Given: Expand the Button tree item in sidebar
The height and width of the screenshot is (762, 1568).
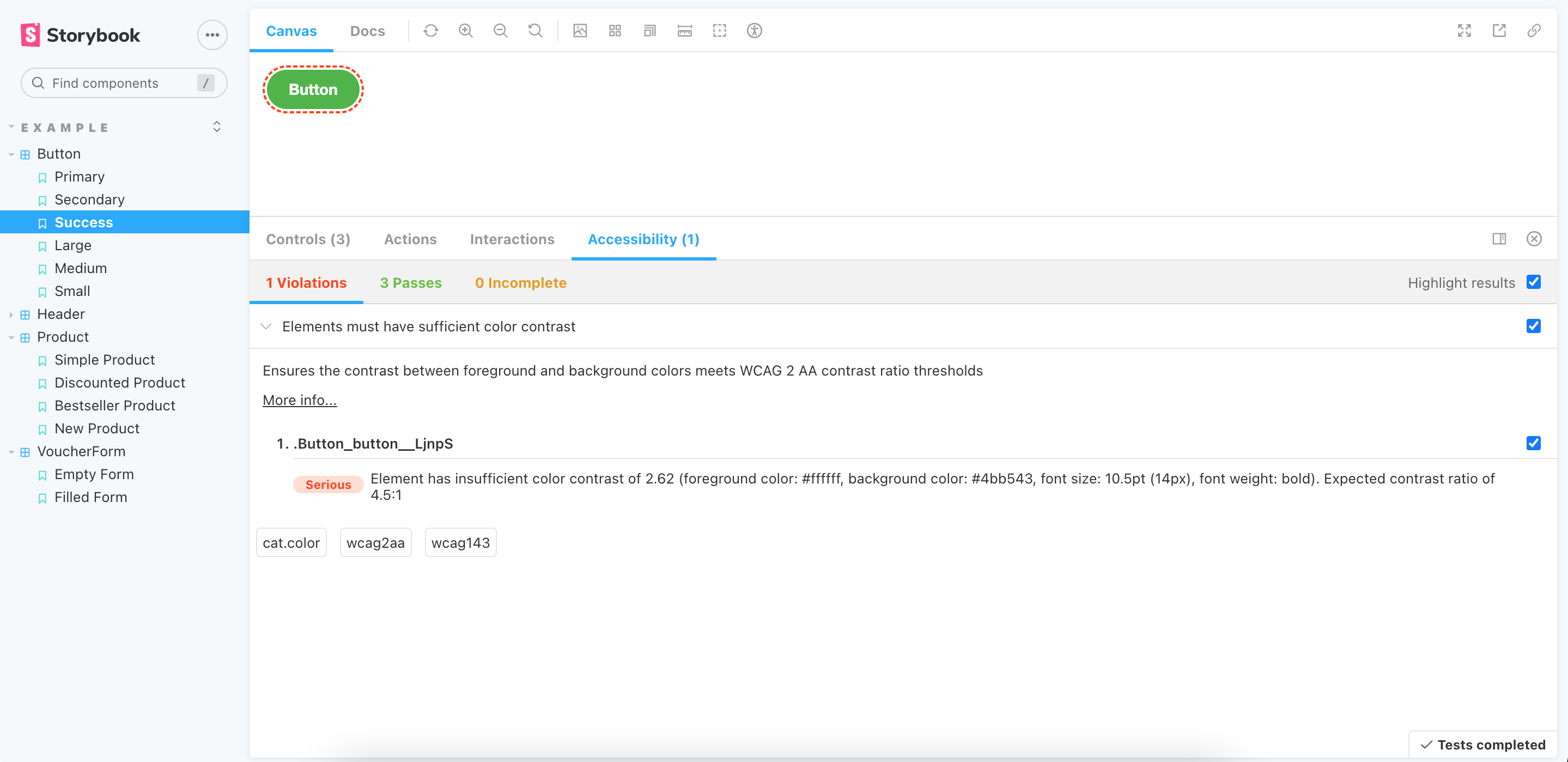Looking at the screenshot, I should [11, 154].
